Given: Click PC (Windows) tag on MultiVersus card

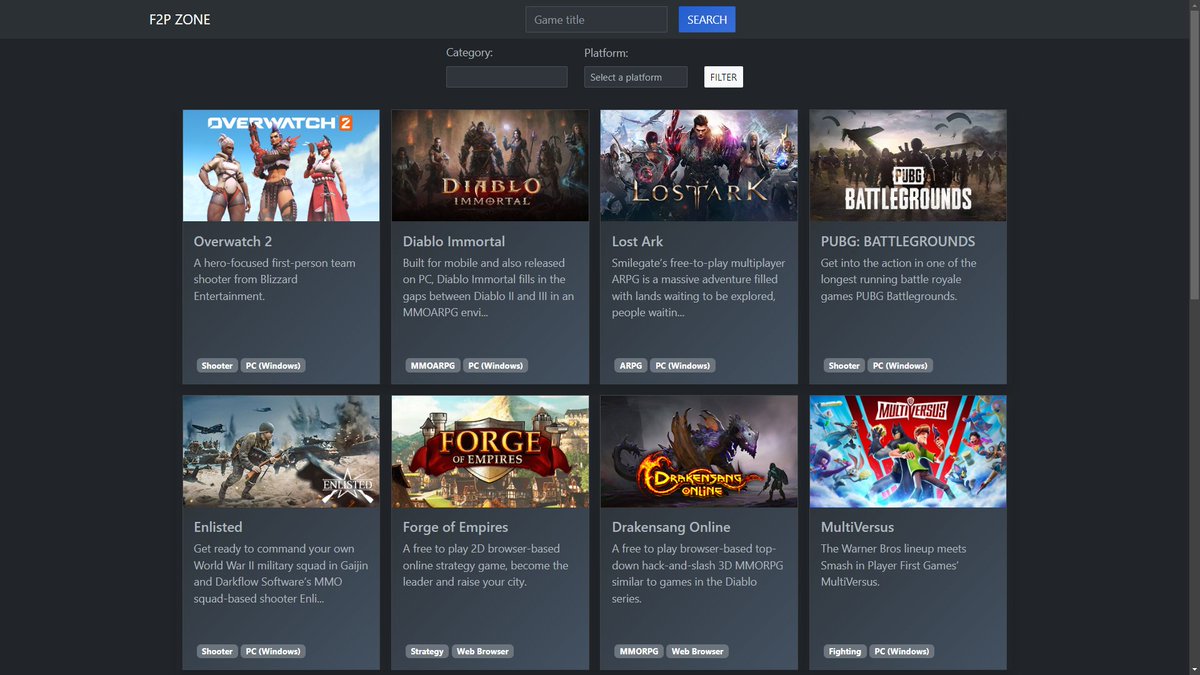Looking at the screenshot, I should [x=902, y=651].
